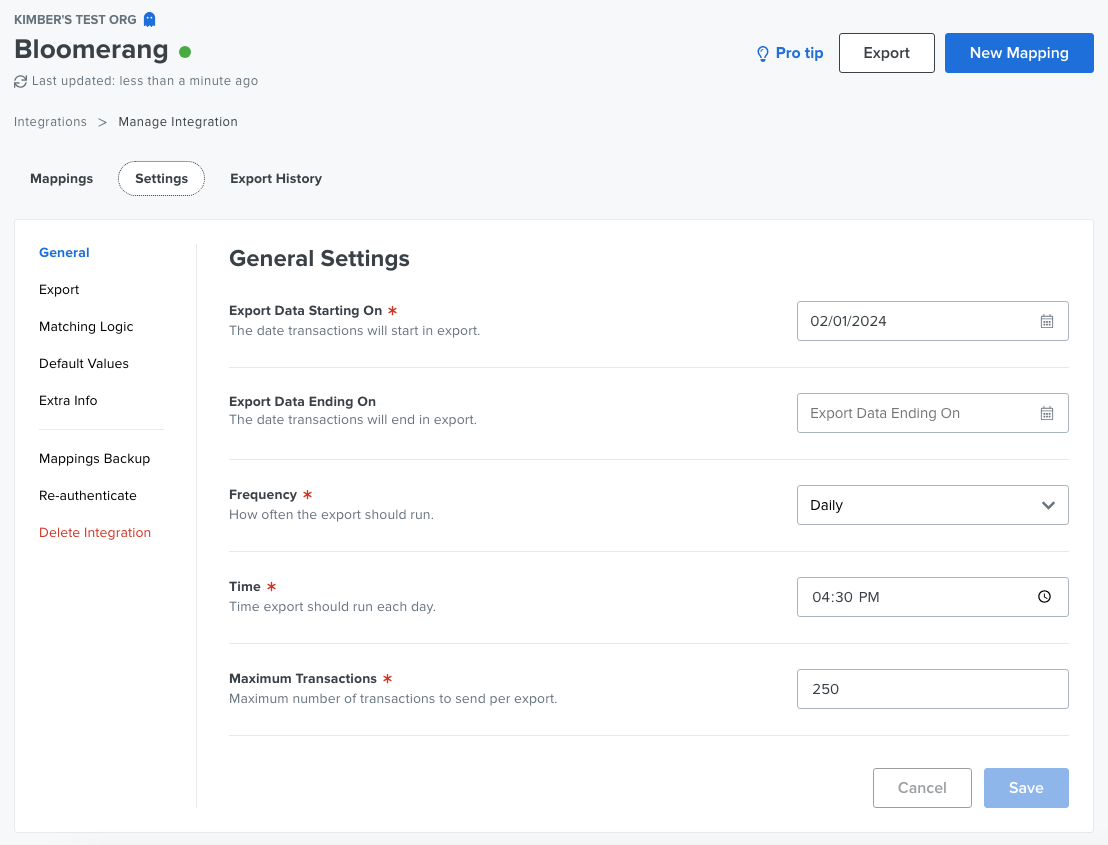Select the Settings tab

(x=161, y=179)
